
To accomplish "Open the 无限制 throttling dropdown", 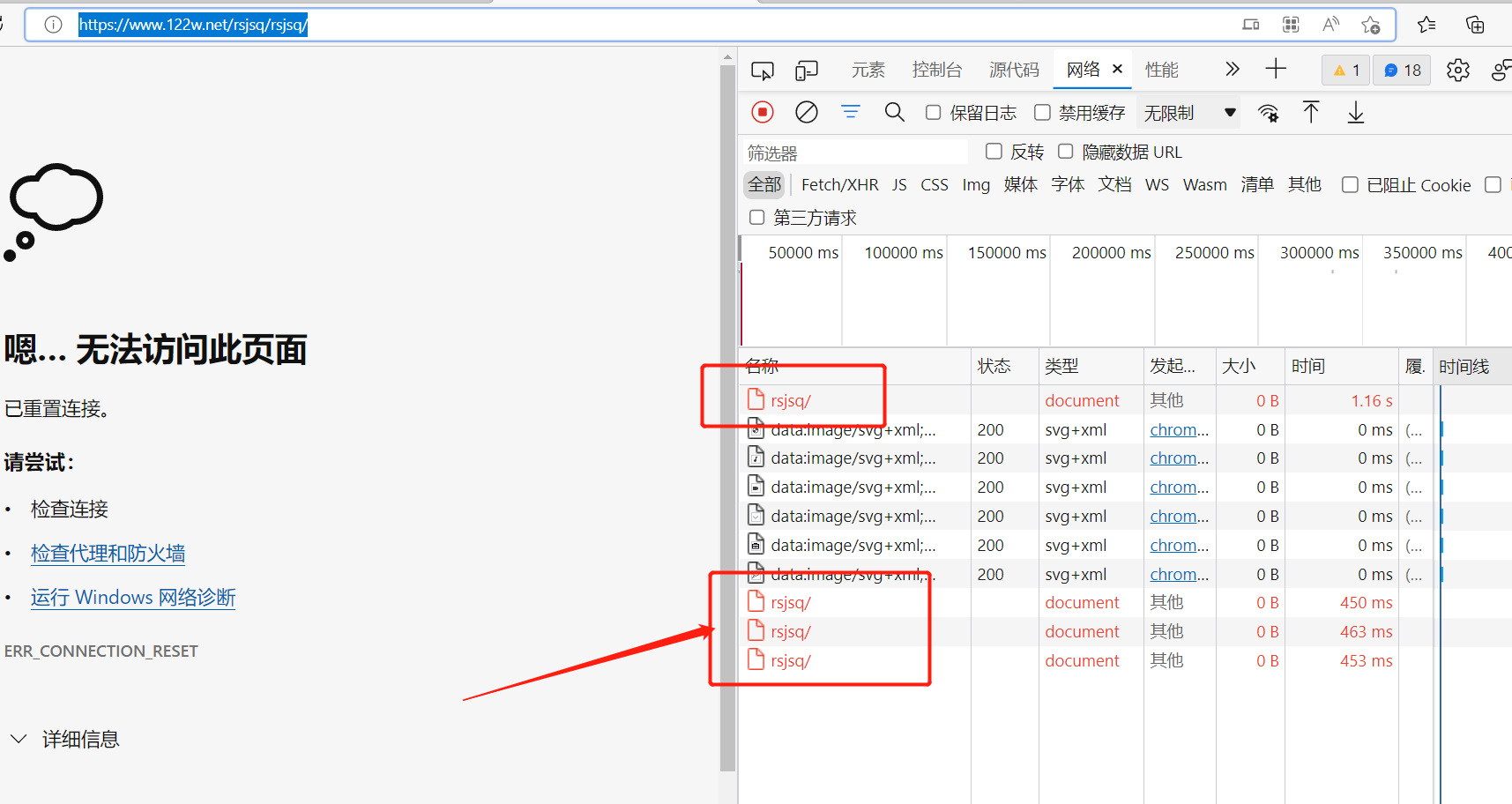I will click(1189, 113).
